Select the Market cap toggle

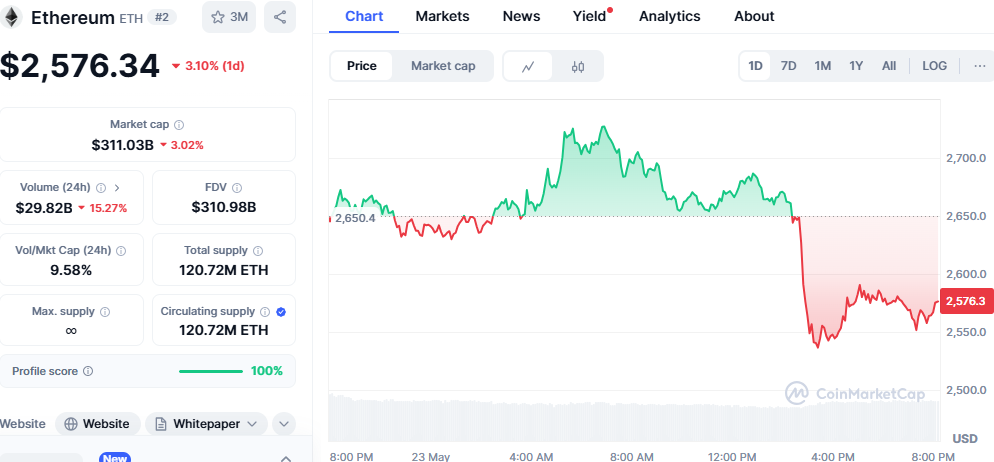[x=443, y=66]
